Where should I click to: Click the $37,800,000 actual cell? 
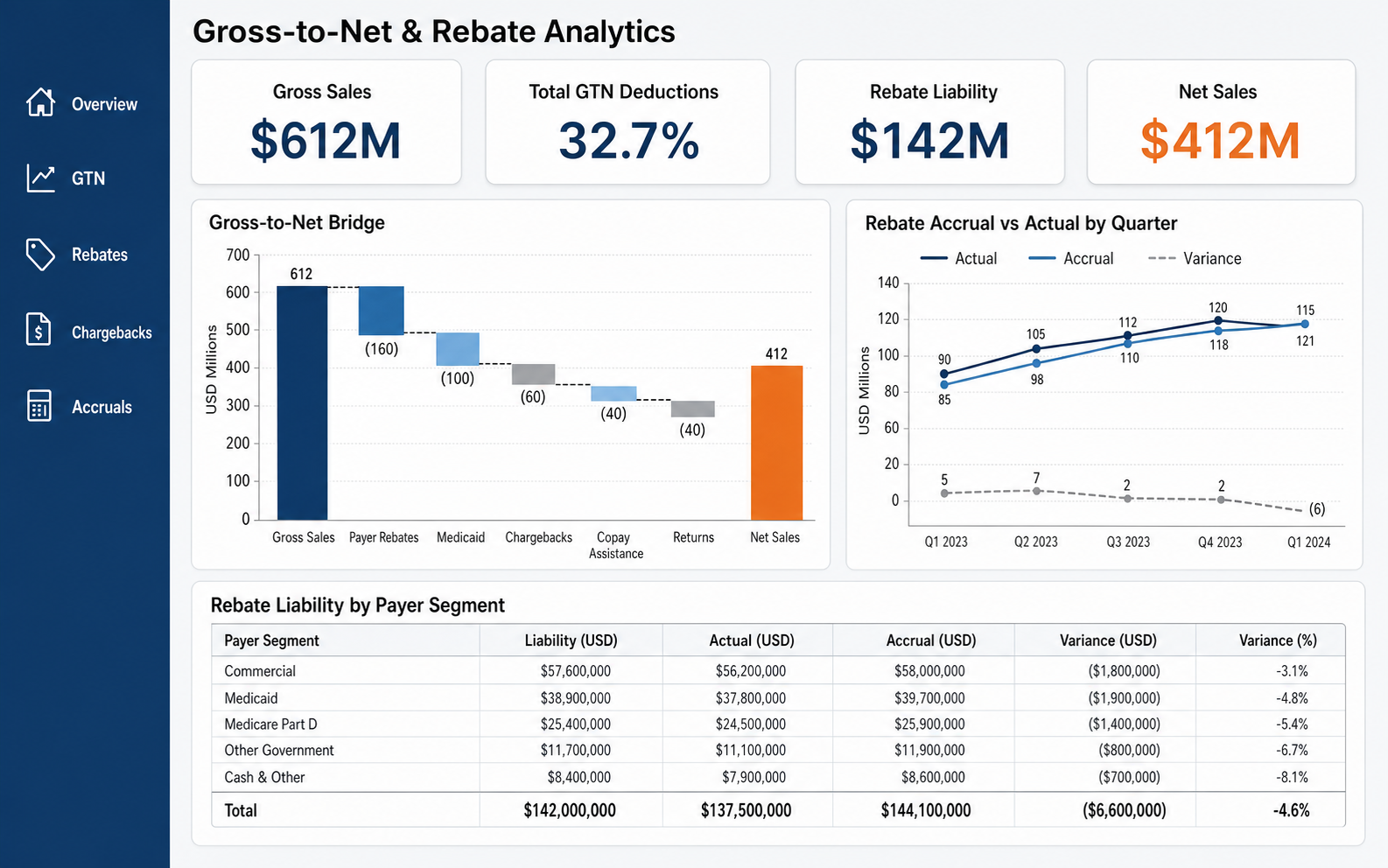point(751,698)
